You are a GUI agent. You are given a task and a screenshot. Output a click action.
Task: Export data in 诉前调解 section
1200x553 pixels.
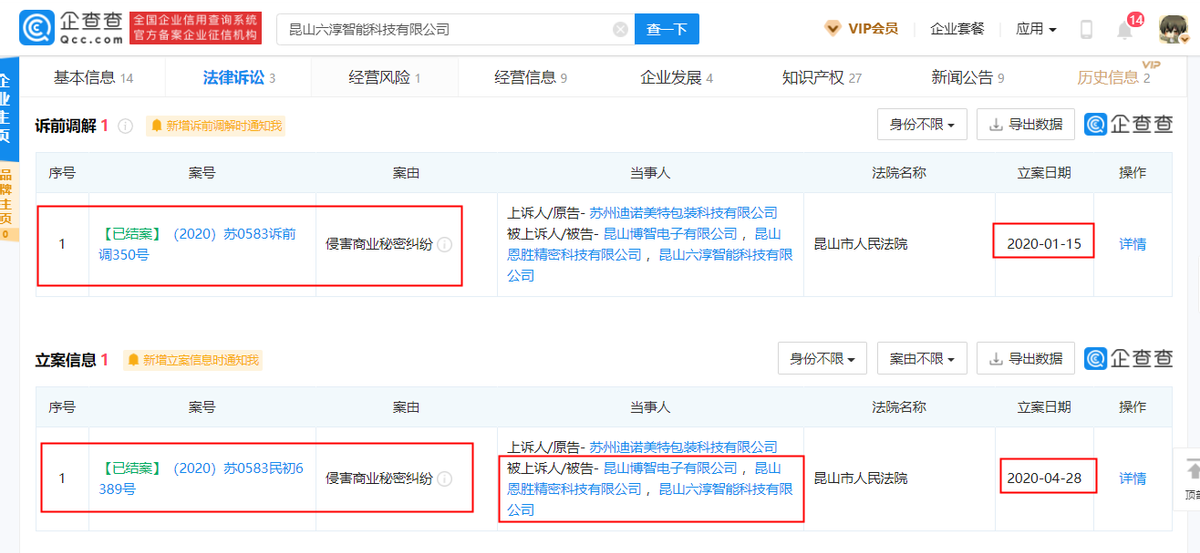(x=1026, y=125)
